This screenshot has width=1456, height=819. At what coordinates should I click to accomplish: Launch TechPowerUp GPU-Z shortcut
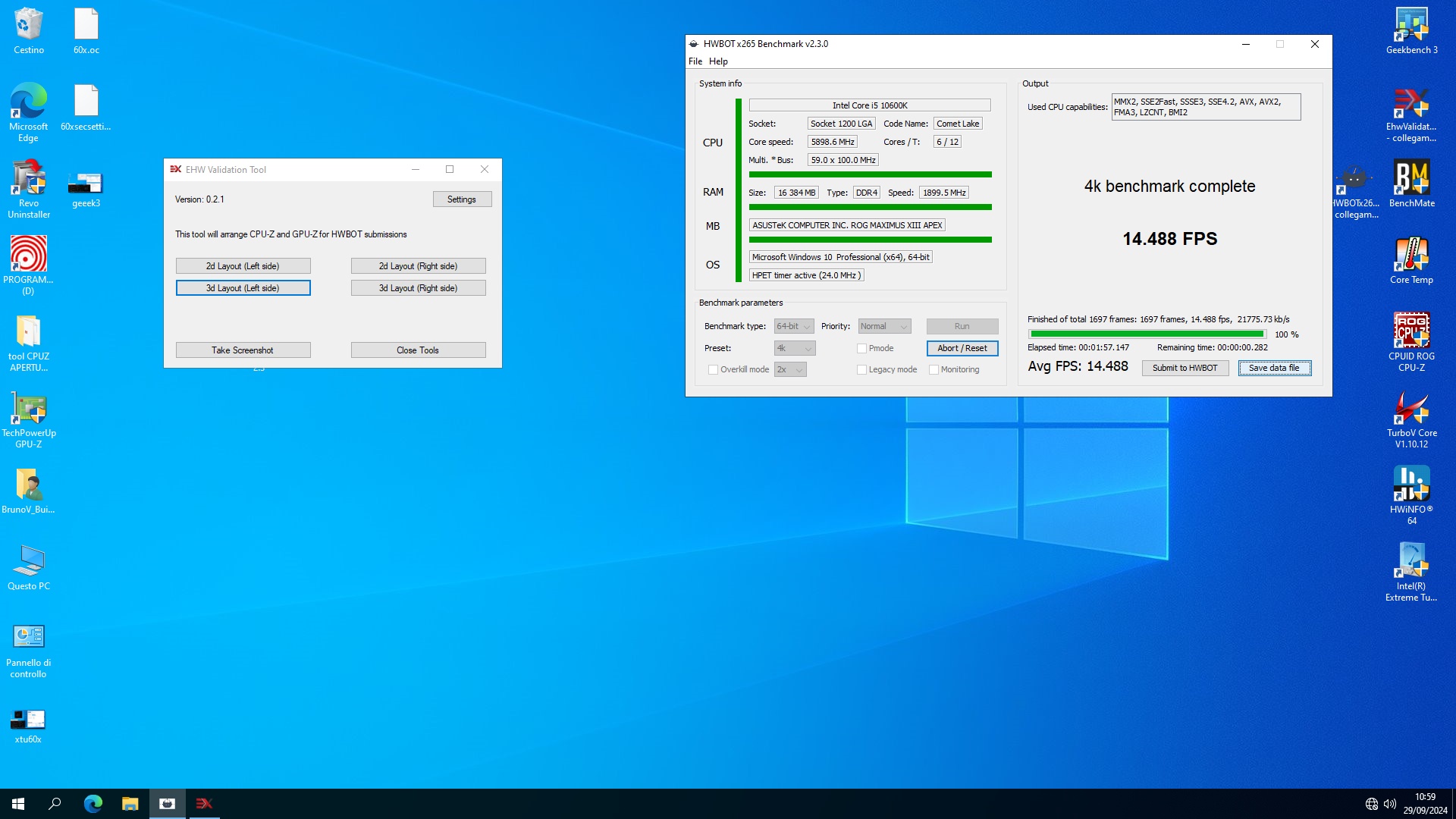(29, 419)
